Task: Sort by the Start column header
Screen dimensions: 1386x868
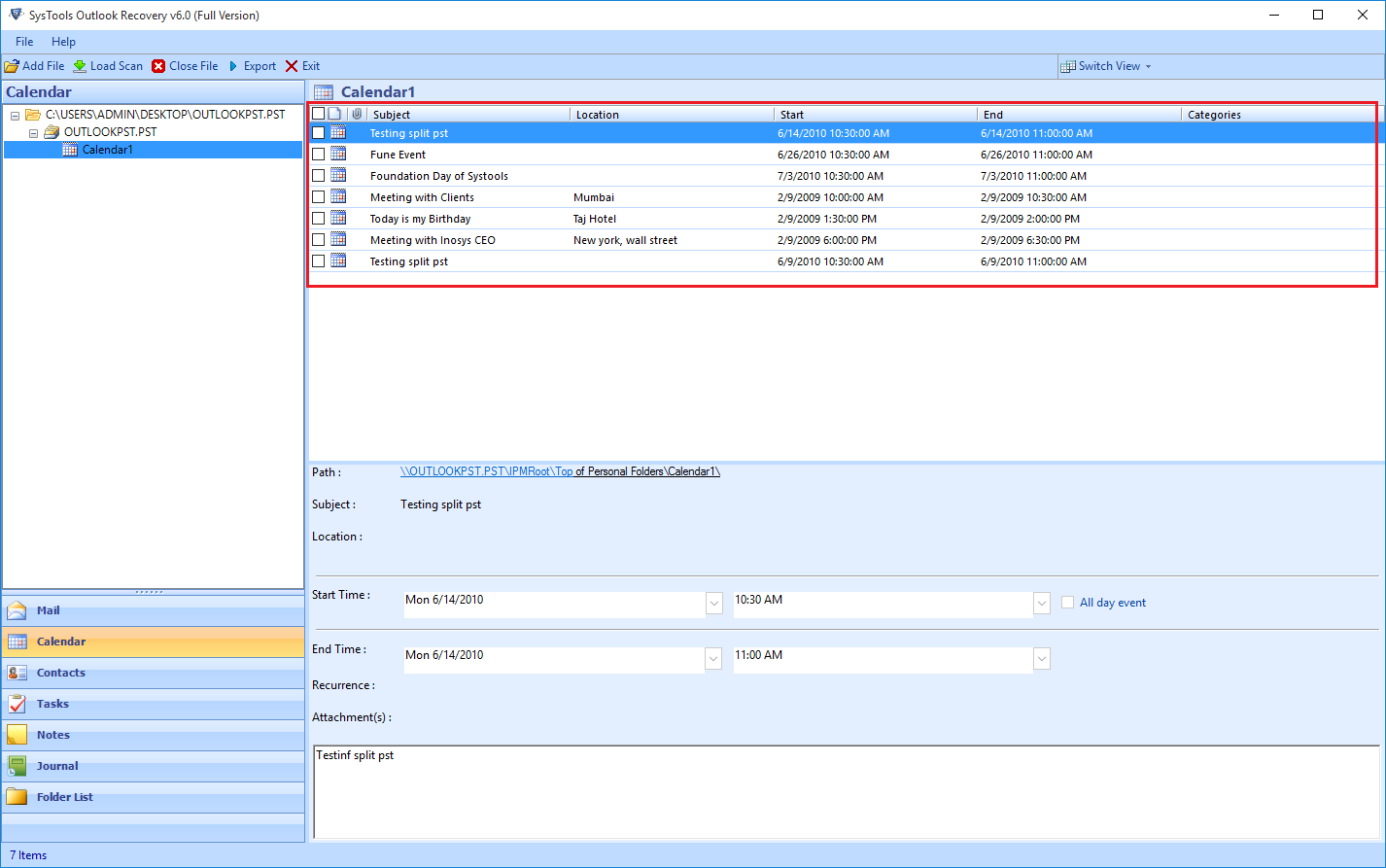Action: 876,115
